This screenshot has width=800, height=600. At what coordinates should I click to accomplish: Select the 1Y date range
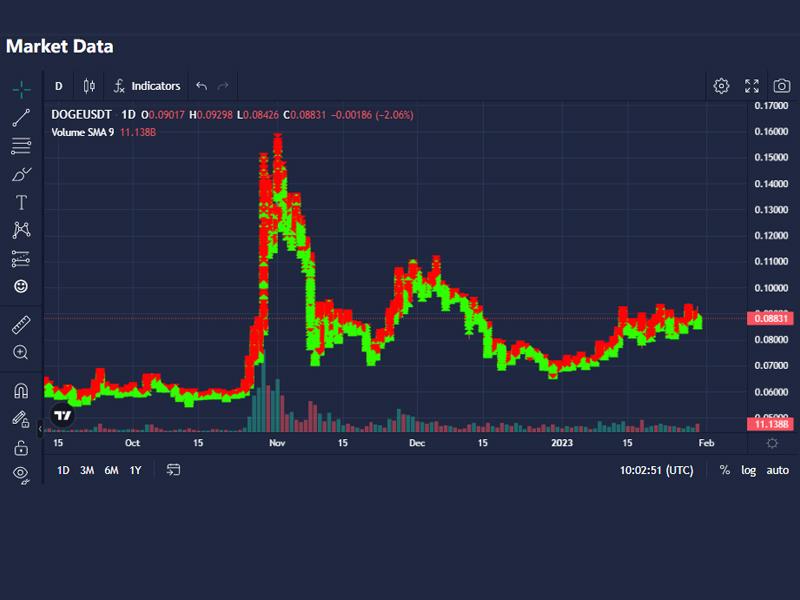(135, 470)
